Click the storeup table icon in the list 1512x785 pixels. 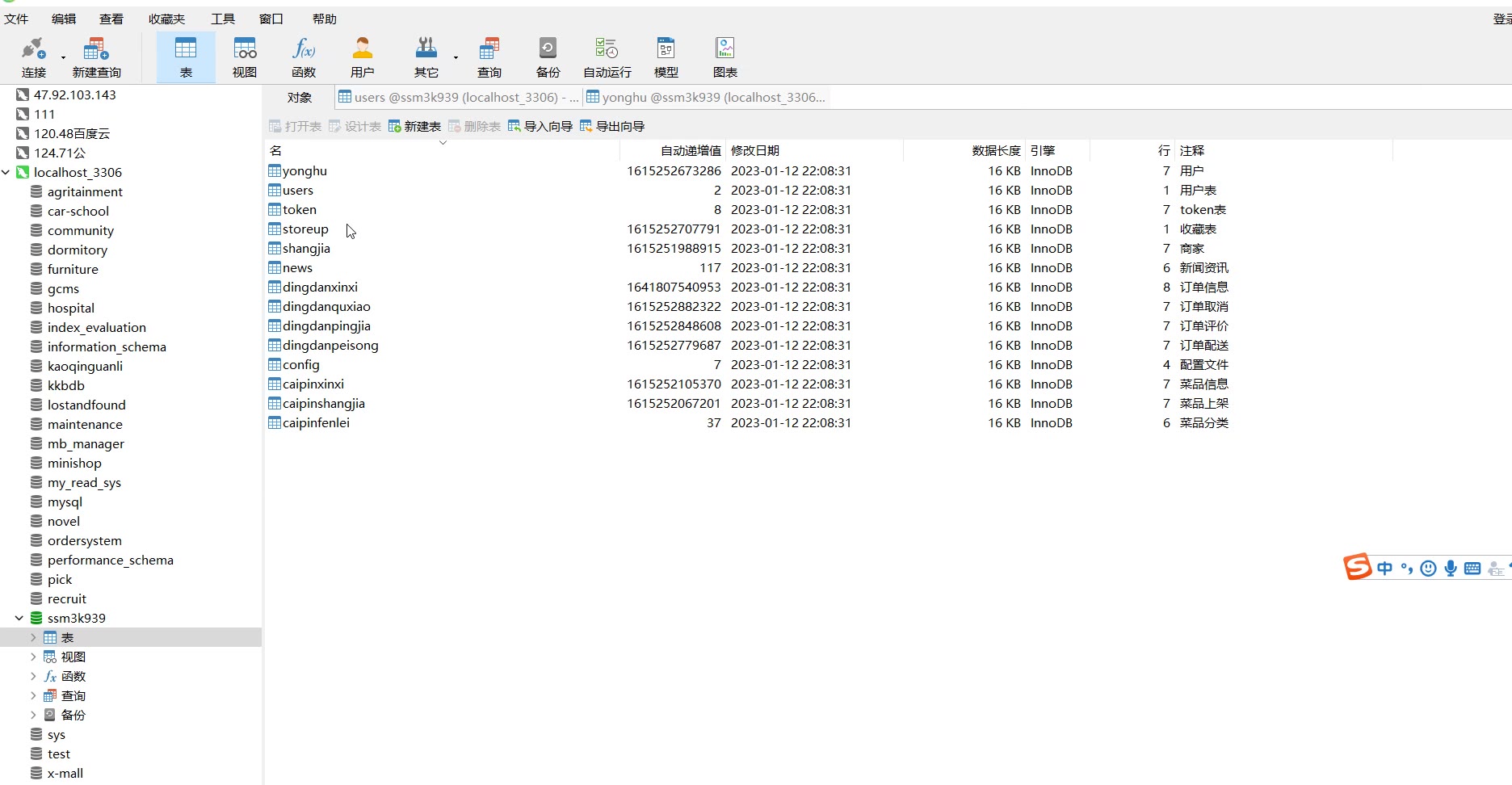(x=275, y=229)
